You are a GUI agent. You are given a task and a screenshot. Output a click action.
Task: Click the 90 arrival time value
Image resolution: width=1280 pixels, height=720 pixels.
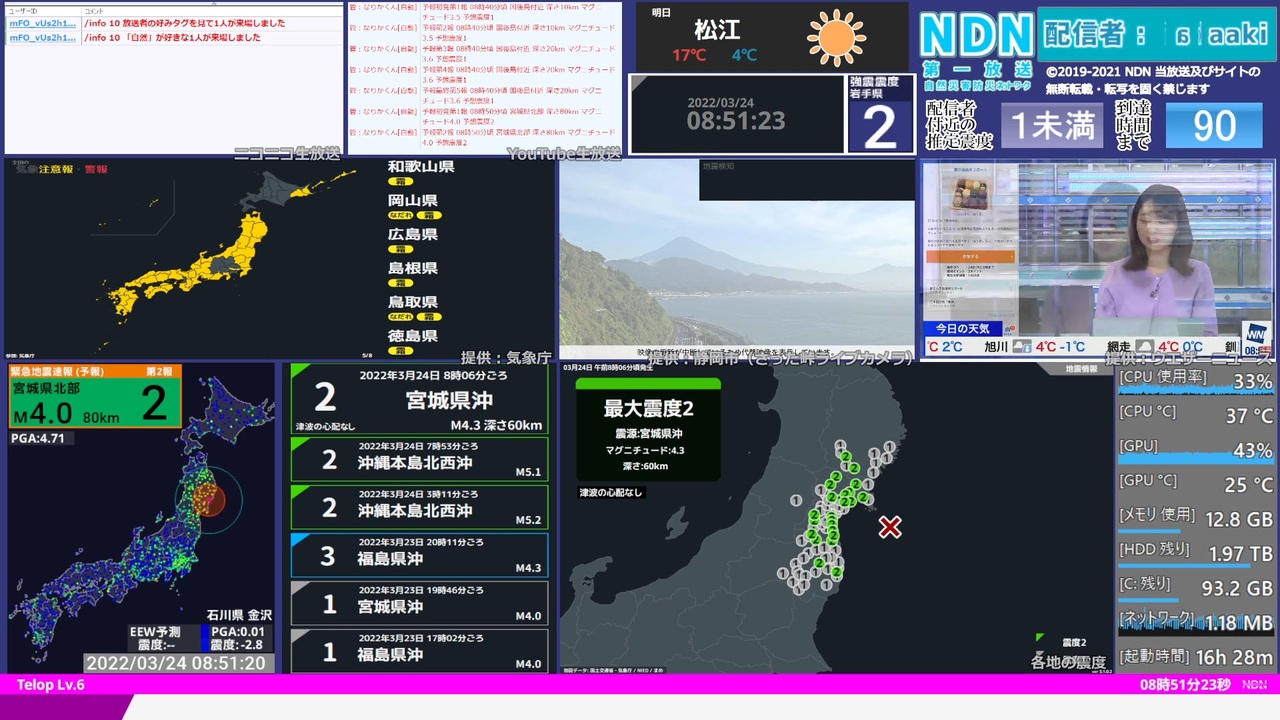(1214, 126)
